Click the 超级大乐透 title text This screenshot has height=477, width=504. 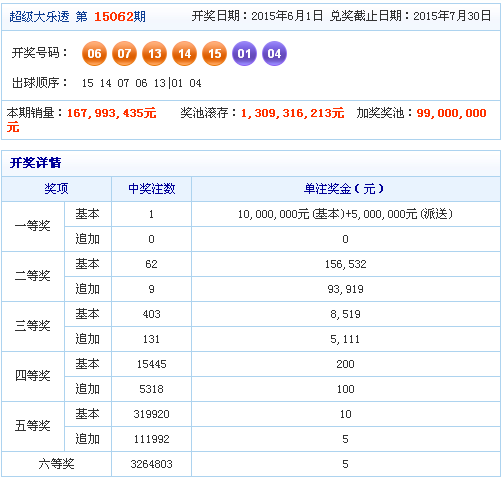point(39,16)
